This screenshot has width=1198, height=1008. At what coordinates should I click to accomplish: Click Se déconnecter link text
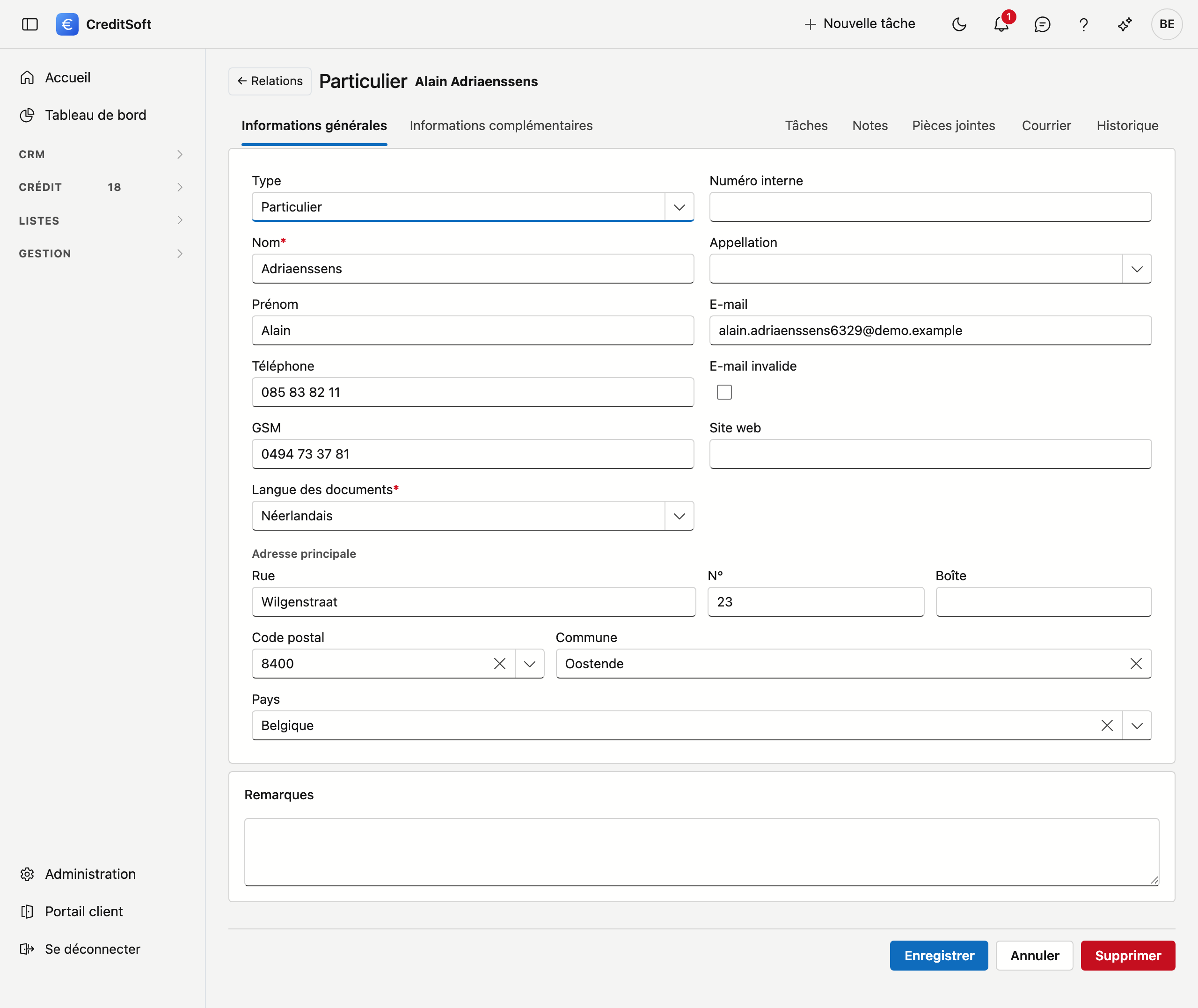coord(93,949)
